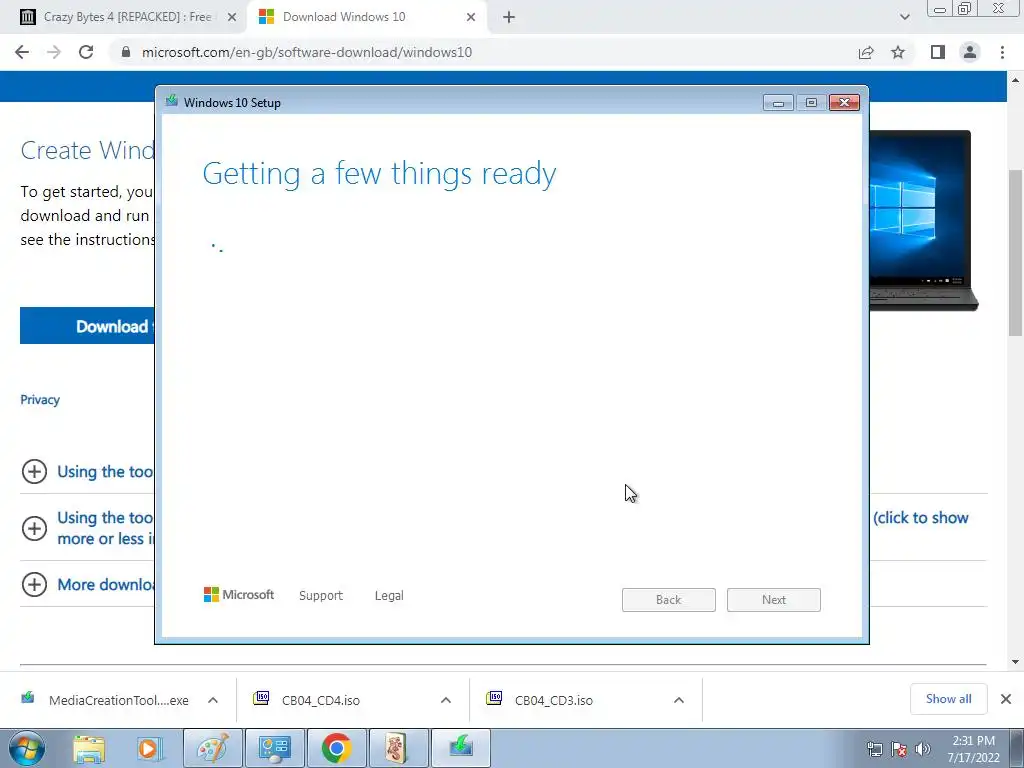Click Show desktop button beside the clock
The image size is (1024, 768).
(x=1017, y=748)
